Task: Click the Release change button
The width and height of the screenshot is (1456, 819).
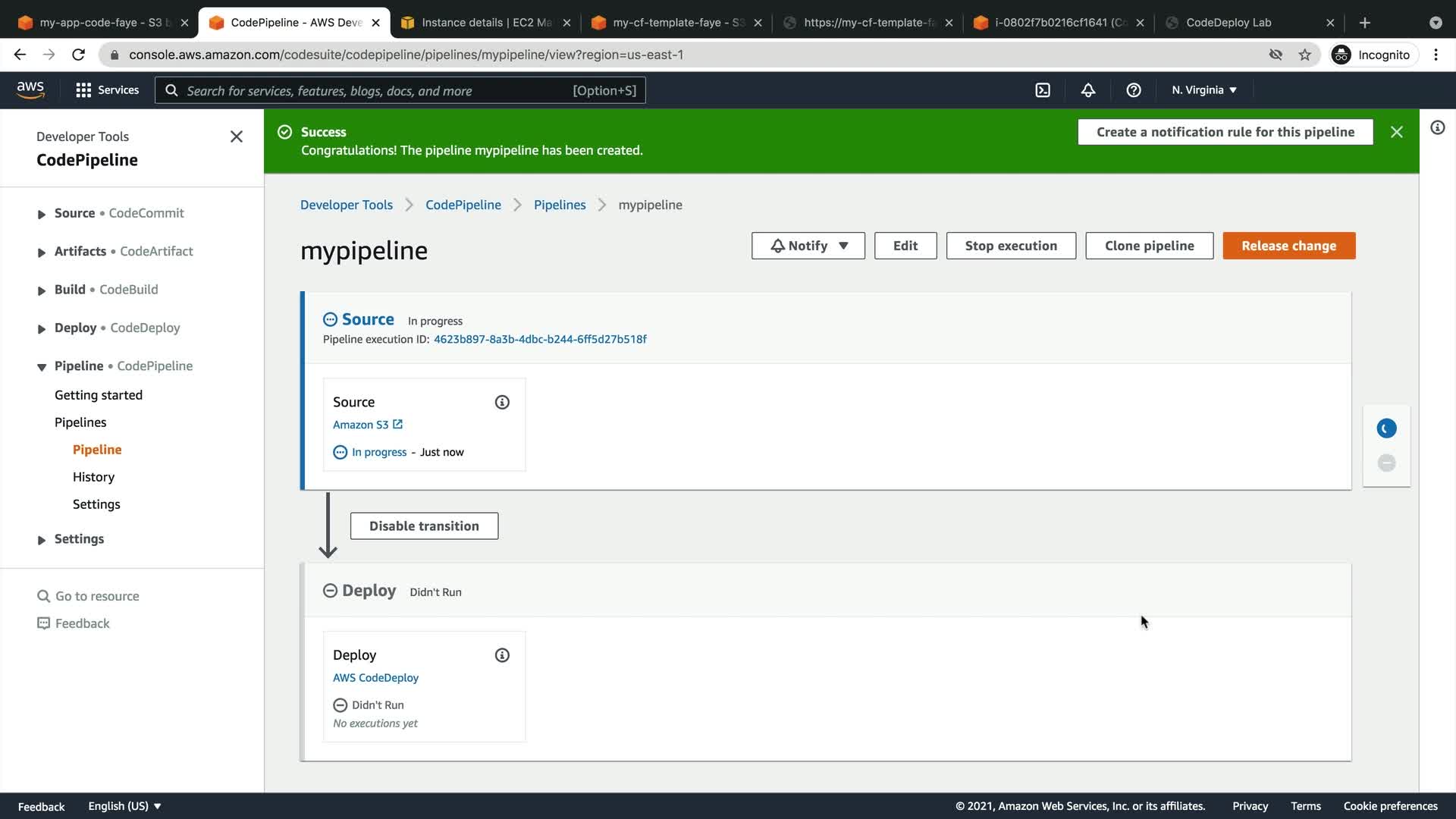Action: click(1288, 246)
